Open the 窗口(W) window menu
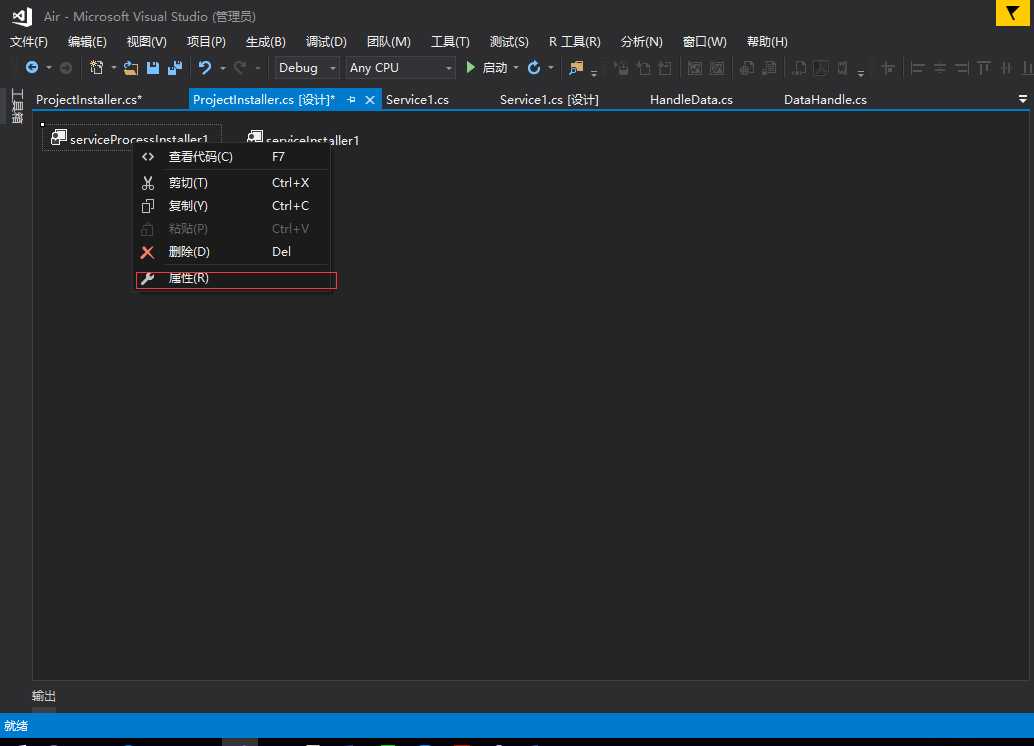Image resolution: width=1034 pixels, height=746 pixels. pyautogui.click(x=704, y=42)
